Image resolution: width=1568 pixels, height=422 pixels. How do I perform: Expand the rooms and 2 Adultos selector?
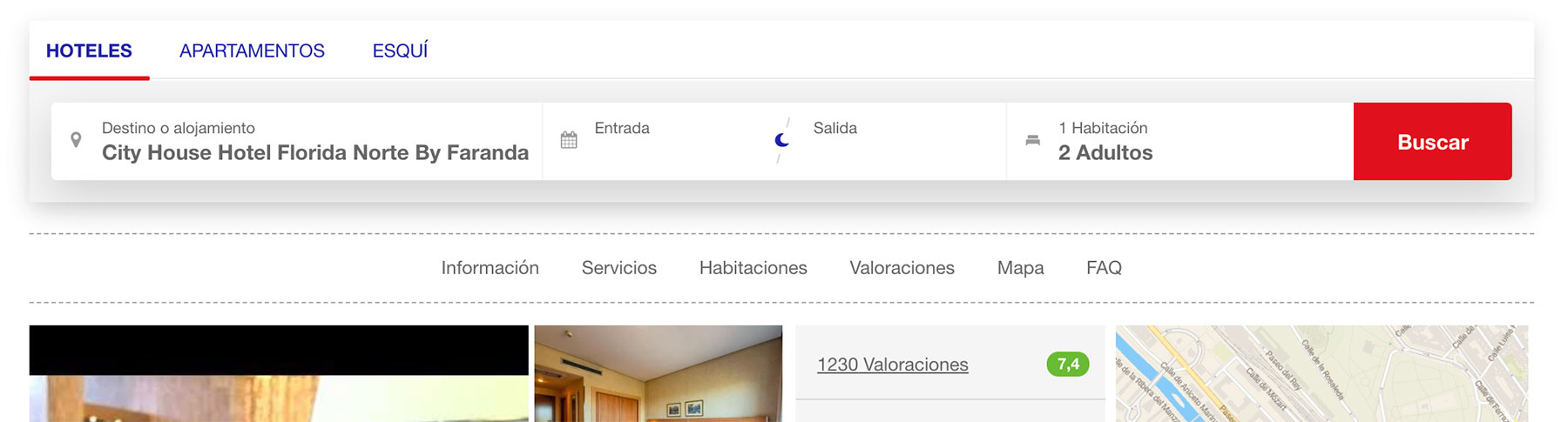(1180, 141)
